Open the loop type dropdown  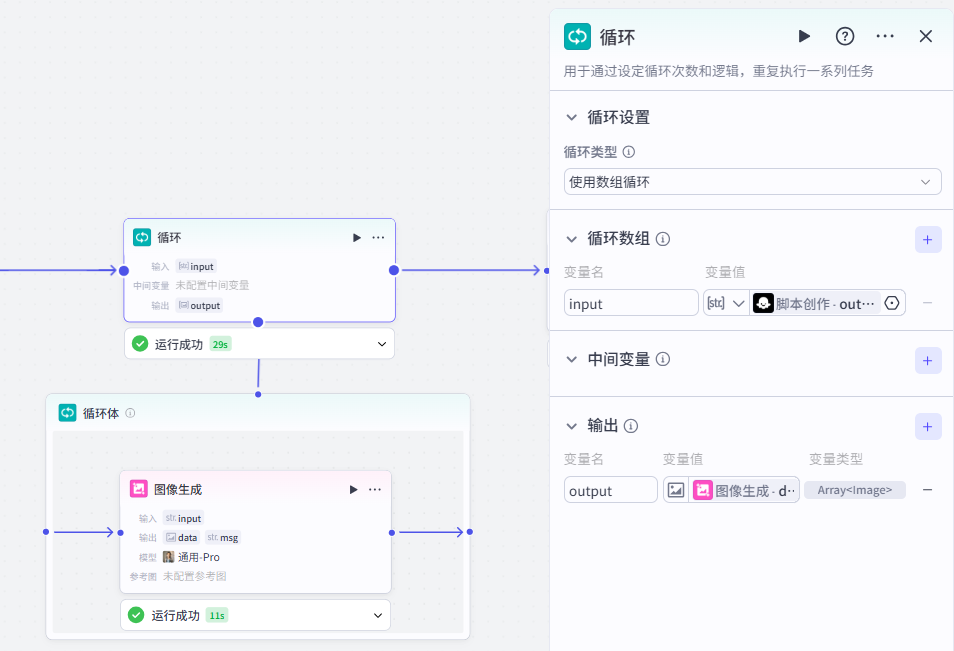click(752, 181)
